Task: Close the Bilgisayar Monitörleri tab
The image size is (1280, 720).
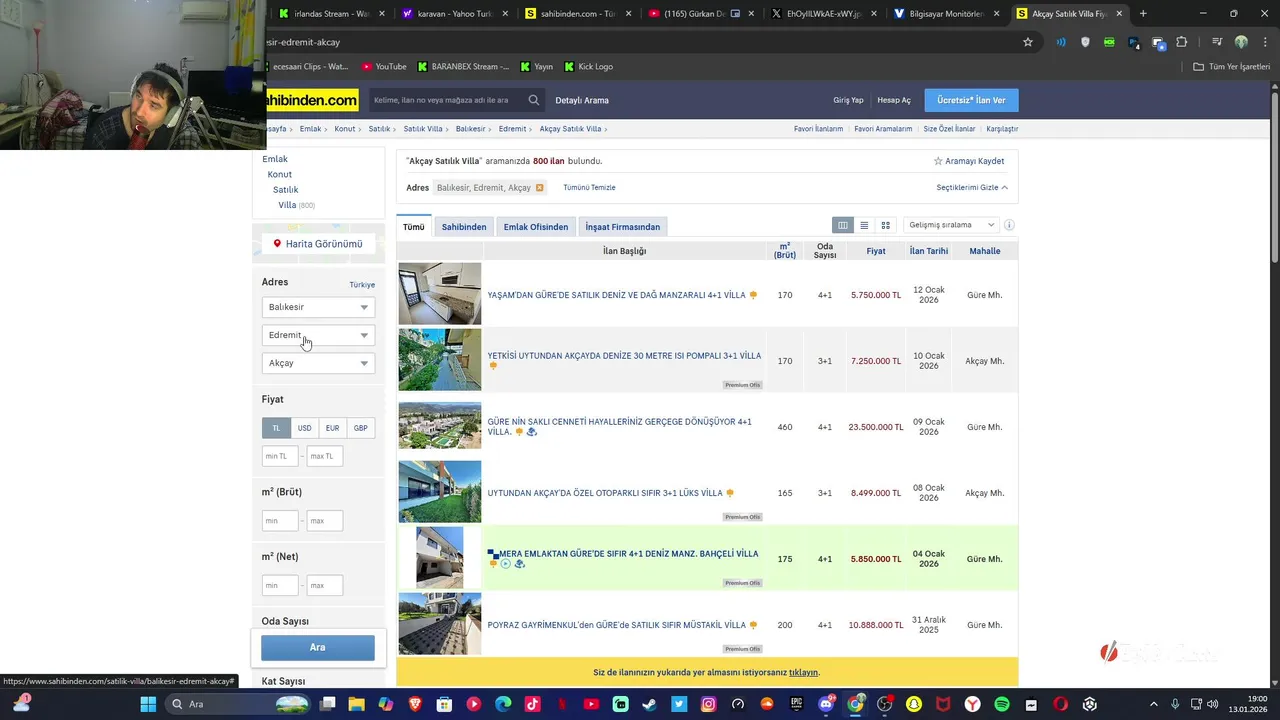Action: pos(996,14)
